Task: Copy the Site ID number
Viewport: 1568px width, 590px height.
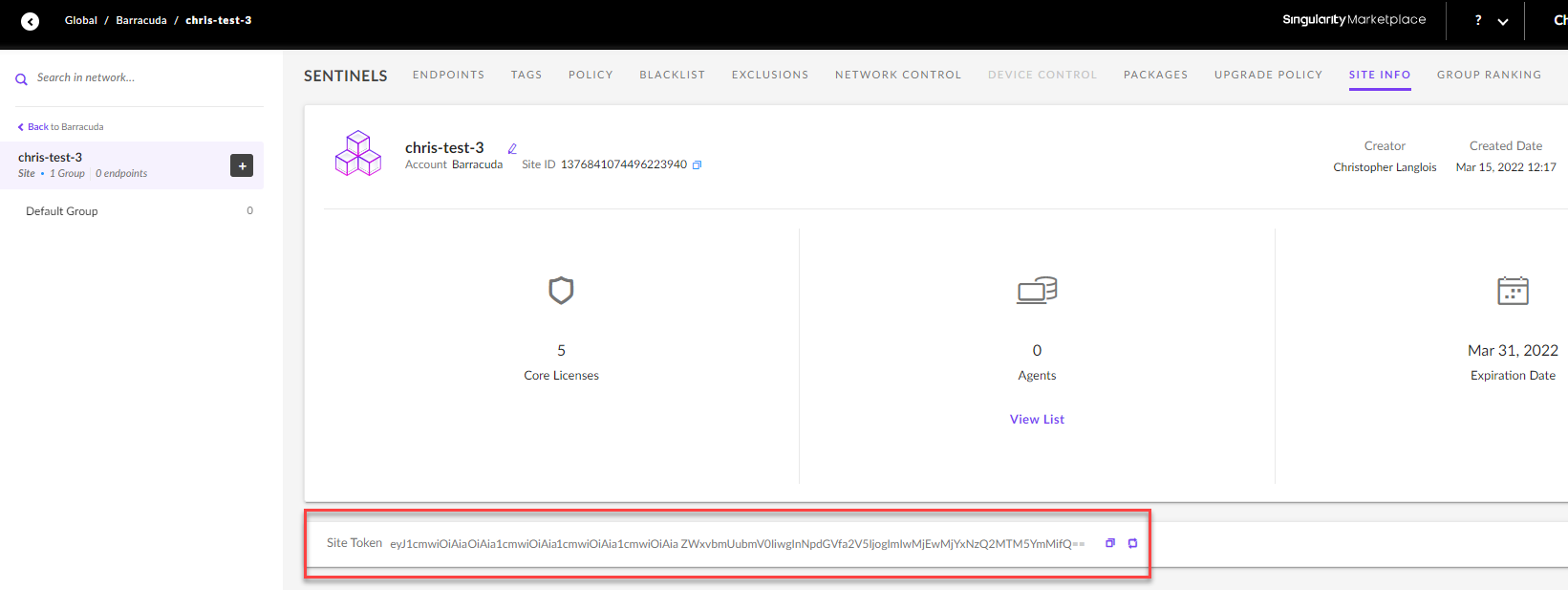Action: pyautogui.click(x=697, y=165)
